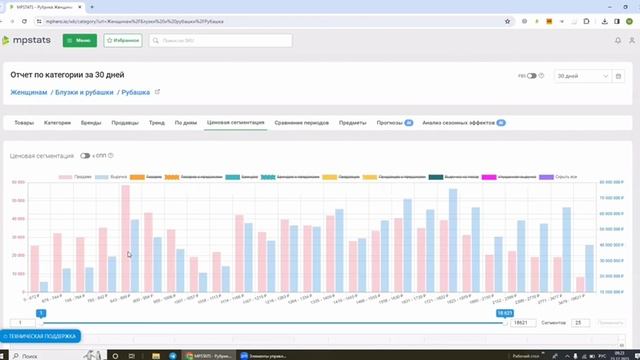The width and height of the screenshot is (640, 360).
Task: Open the browser side panel icon
Action: [617, 21]
